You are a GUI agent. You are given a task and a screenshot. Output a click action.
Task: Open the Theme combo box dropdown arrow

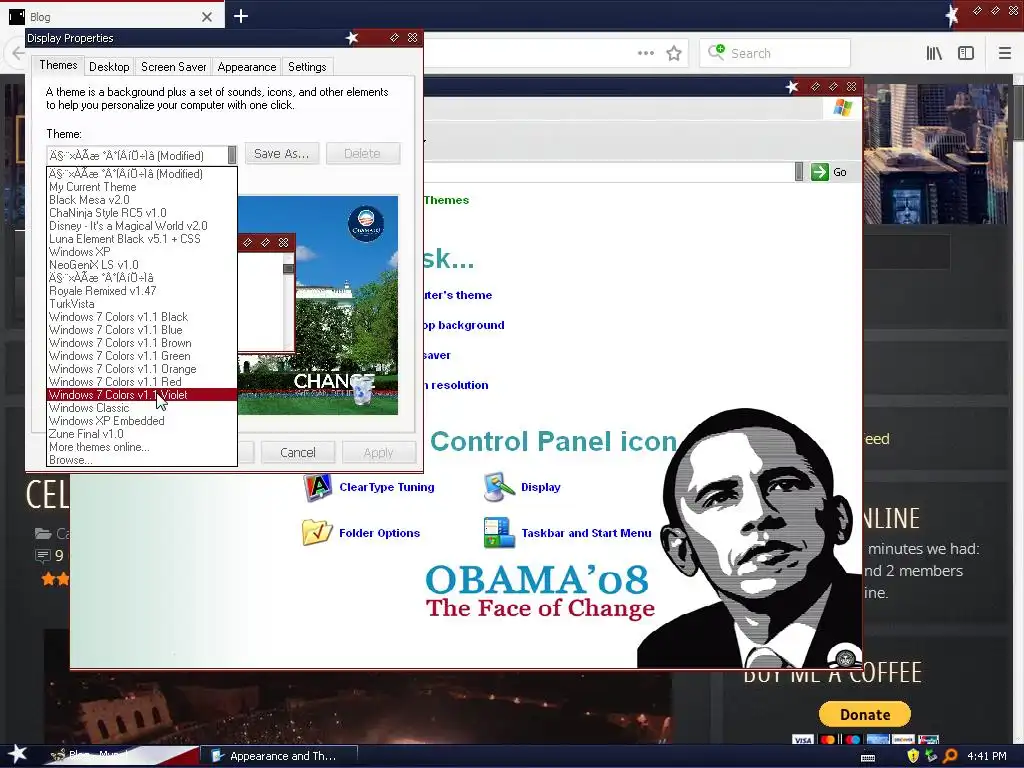[232, 155]
